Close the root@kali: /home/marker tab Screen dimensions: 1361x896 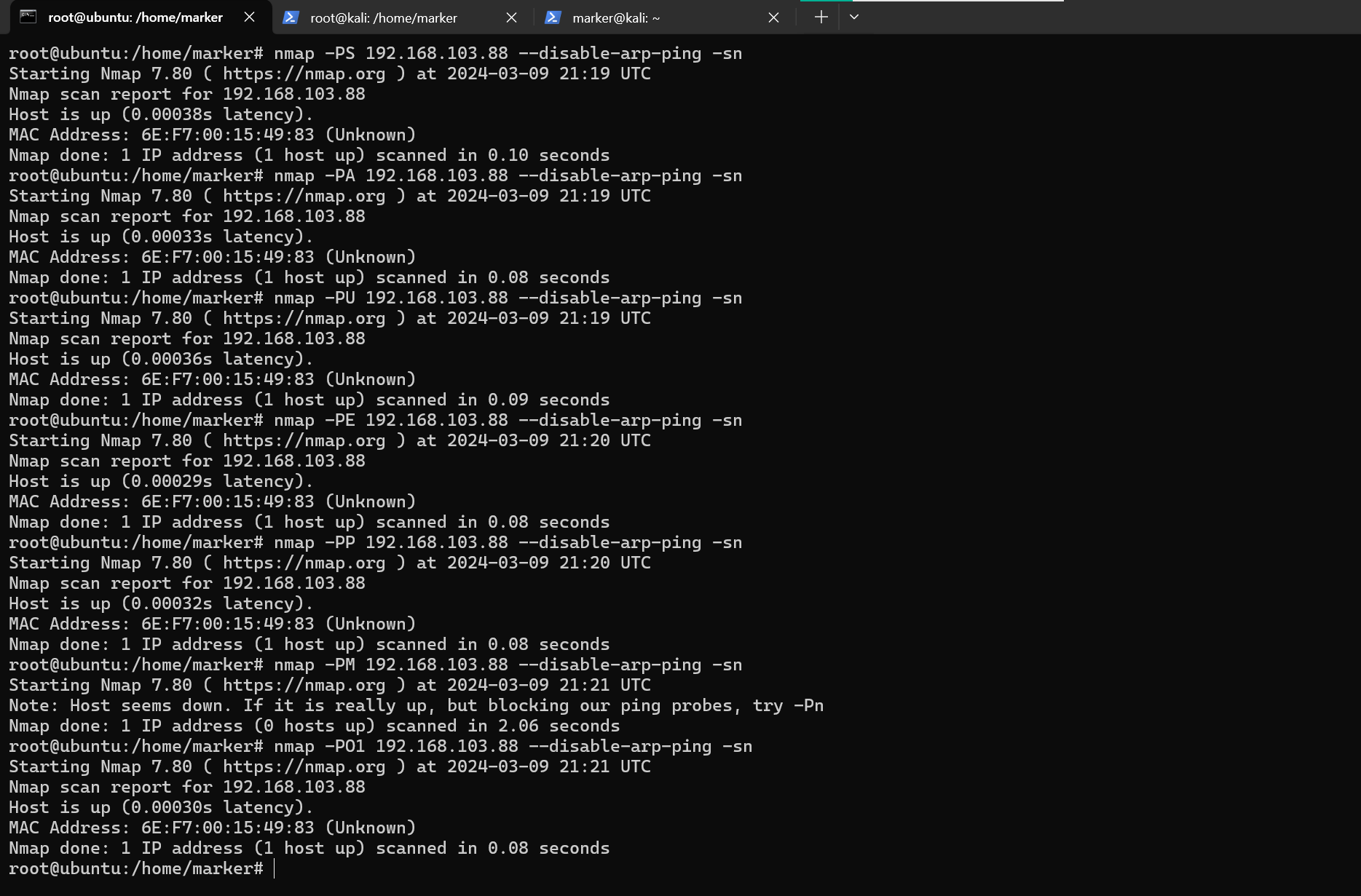pos(511,17)
